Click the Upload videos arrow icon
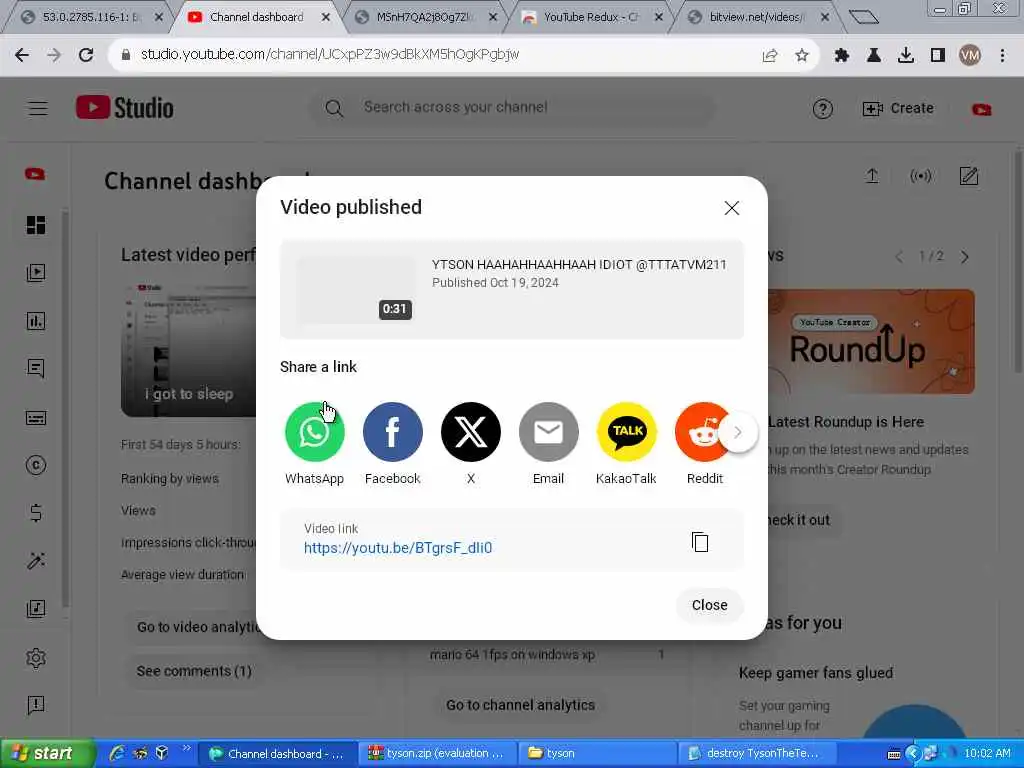The width and height of the screenshot is (1024, 768). tap(872, 176)
